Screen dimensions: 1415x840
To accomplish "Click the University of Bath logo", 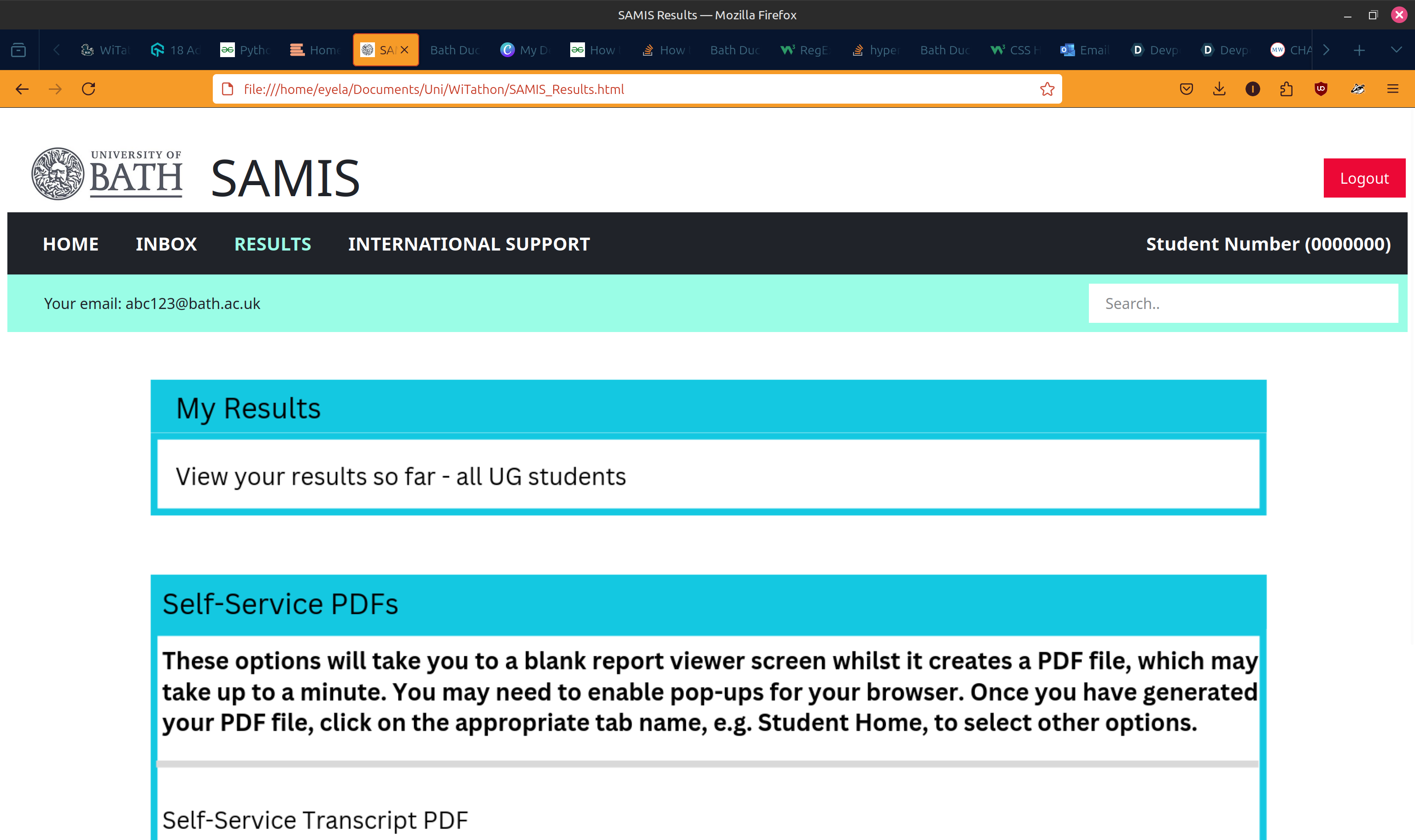I will coord(107,175).
